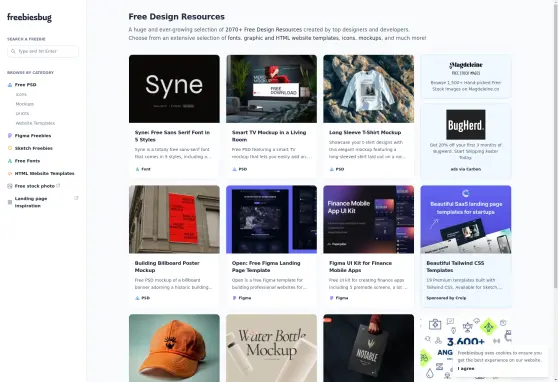Click Figma tag under Finance Mobile Apps card

pos(342,298)
